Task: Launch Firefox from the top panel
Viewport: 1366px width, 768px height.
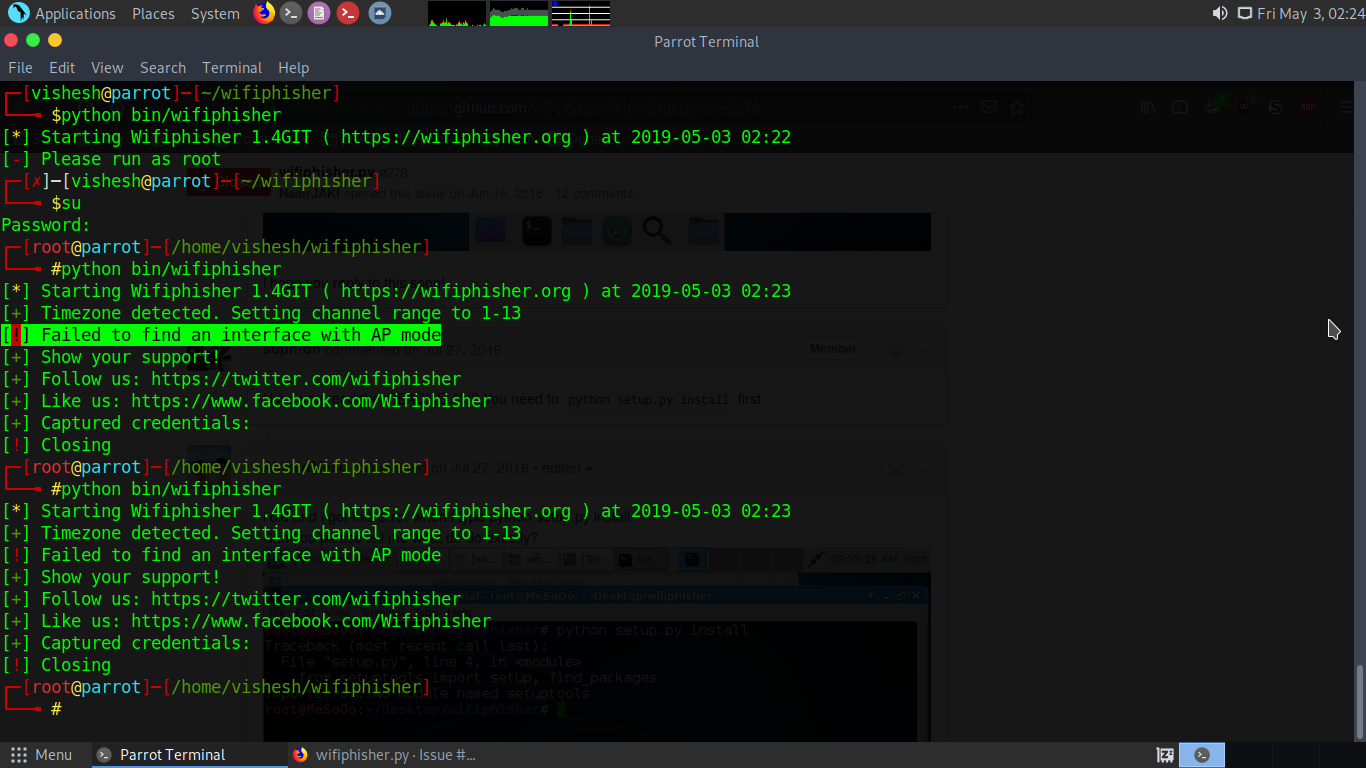Action: point(262,13)
